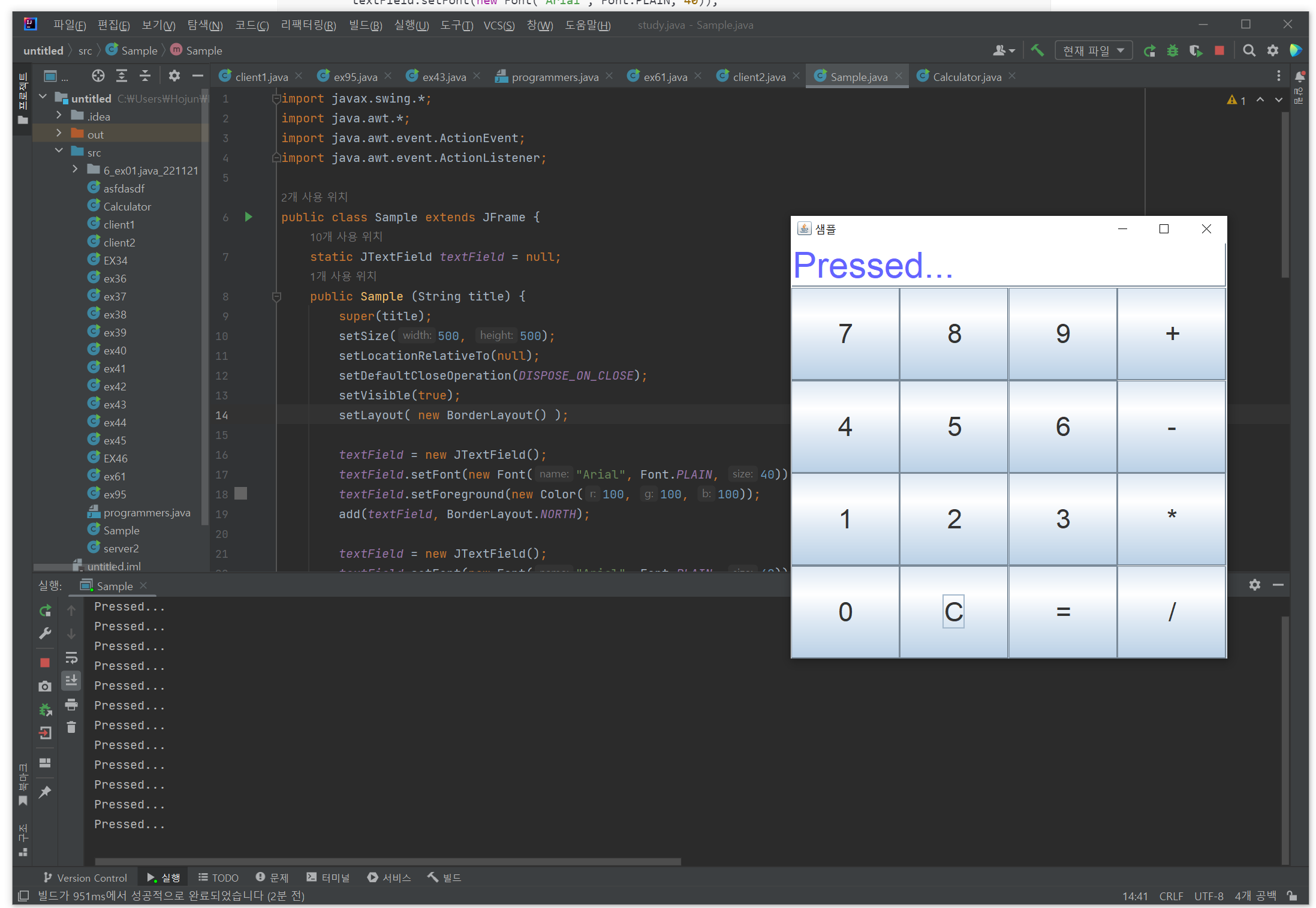Stop the running program with red square
Viewport: 1316px width, 908px height.
(1219, 50)
